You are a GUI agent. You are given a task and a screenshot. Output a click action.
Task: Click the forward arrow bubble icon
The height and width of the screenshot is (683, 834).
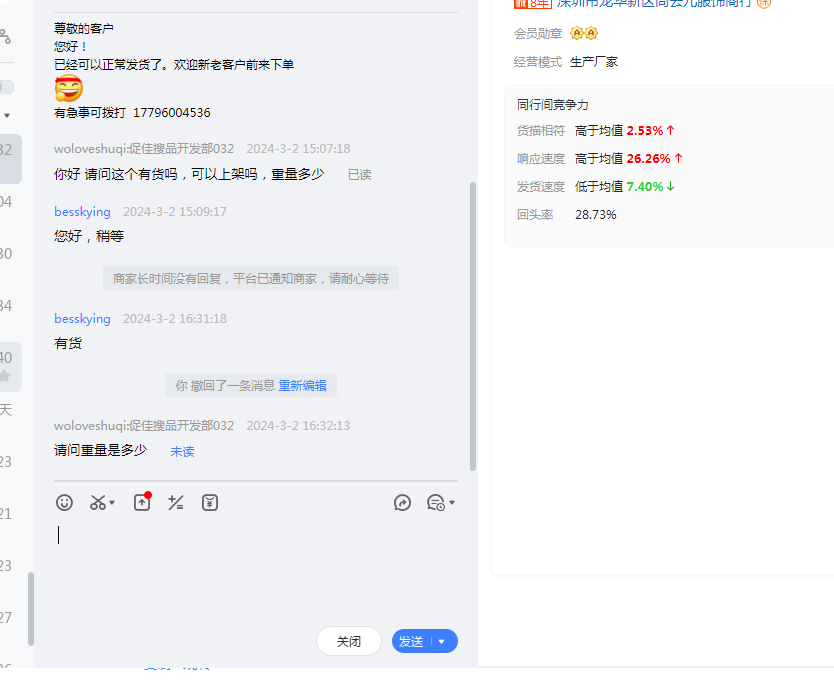point(402,503)
